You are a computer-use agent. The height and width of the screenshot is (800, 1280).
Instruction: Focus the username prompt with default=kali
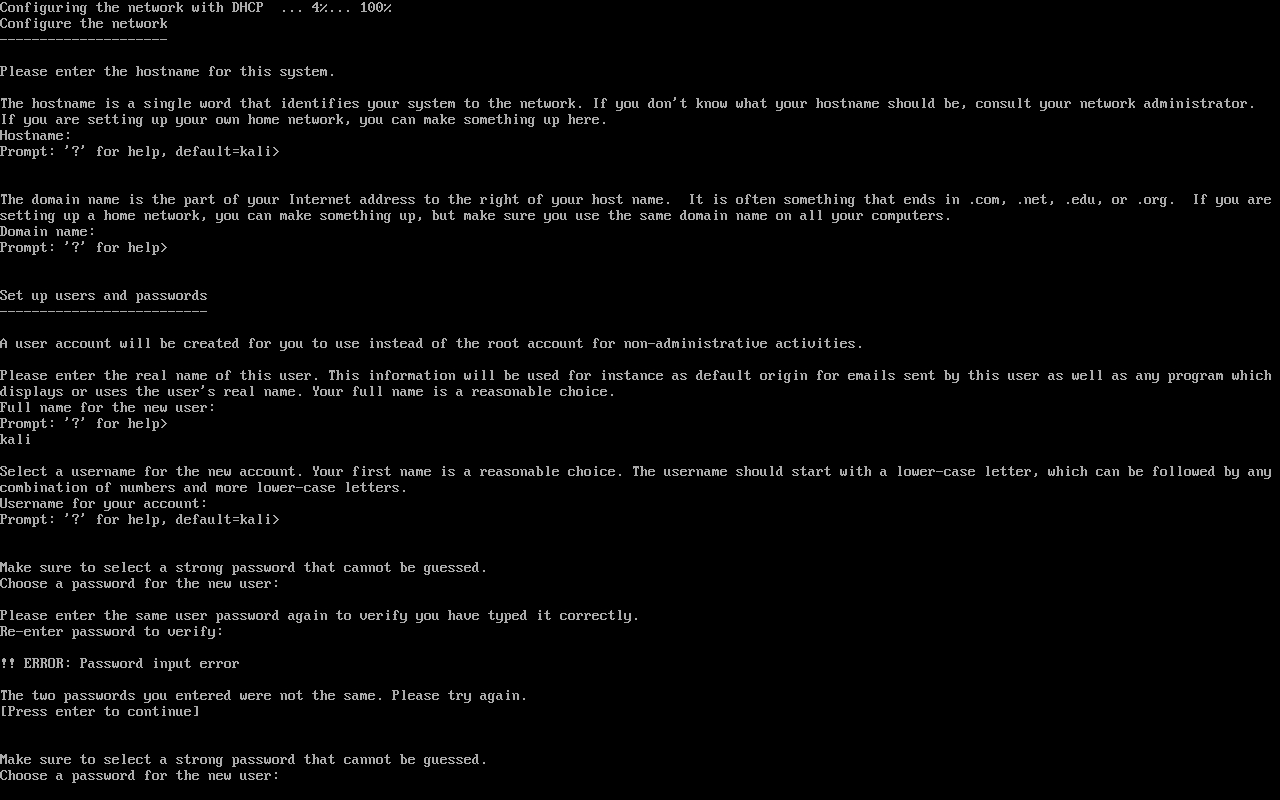point(140,520)
